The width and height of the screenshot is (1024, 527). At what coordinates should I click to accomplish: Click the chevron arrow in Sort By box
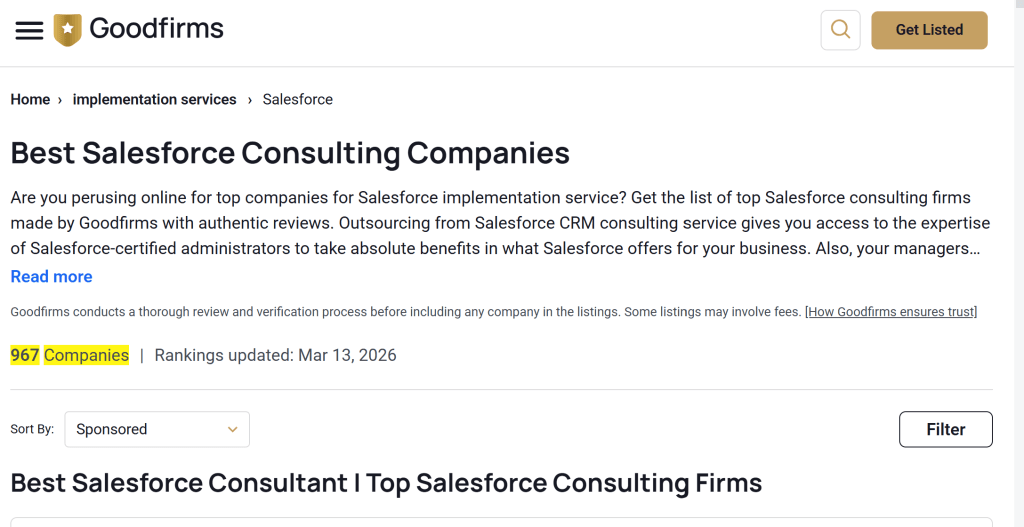point(232,430)
